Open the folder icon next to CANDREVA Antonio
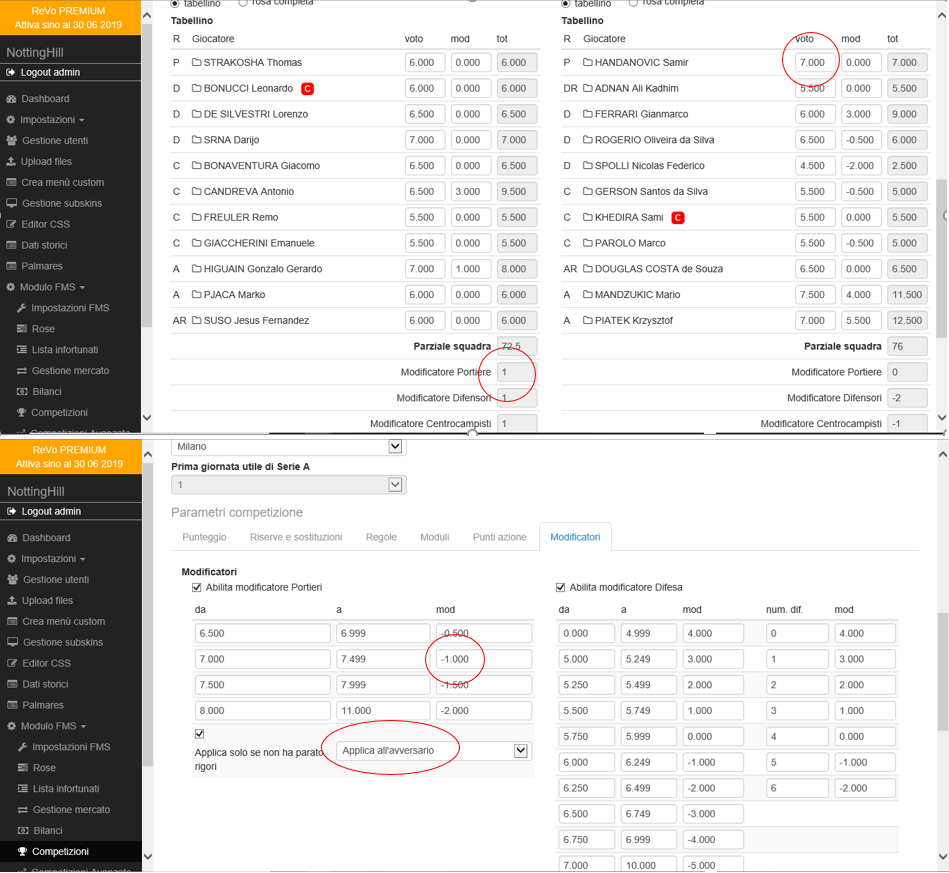The image size is (949, 873). 197,192
